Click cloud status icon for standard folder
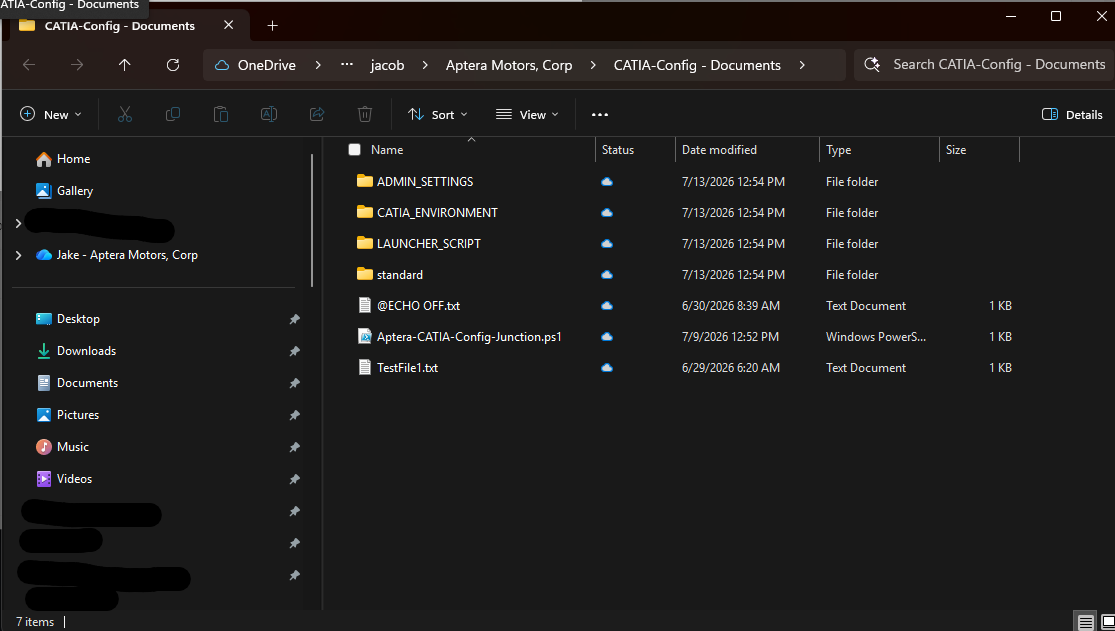 [607, 275]
